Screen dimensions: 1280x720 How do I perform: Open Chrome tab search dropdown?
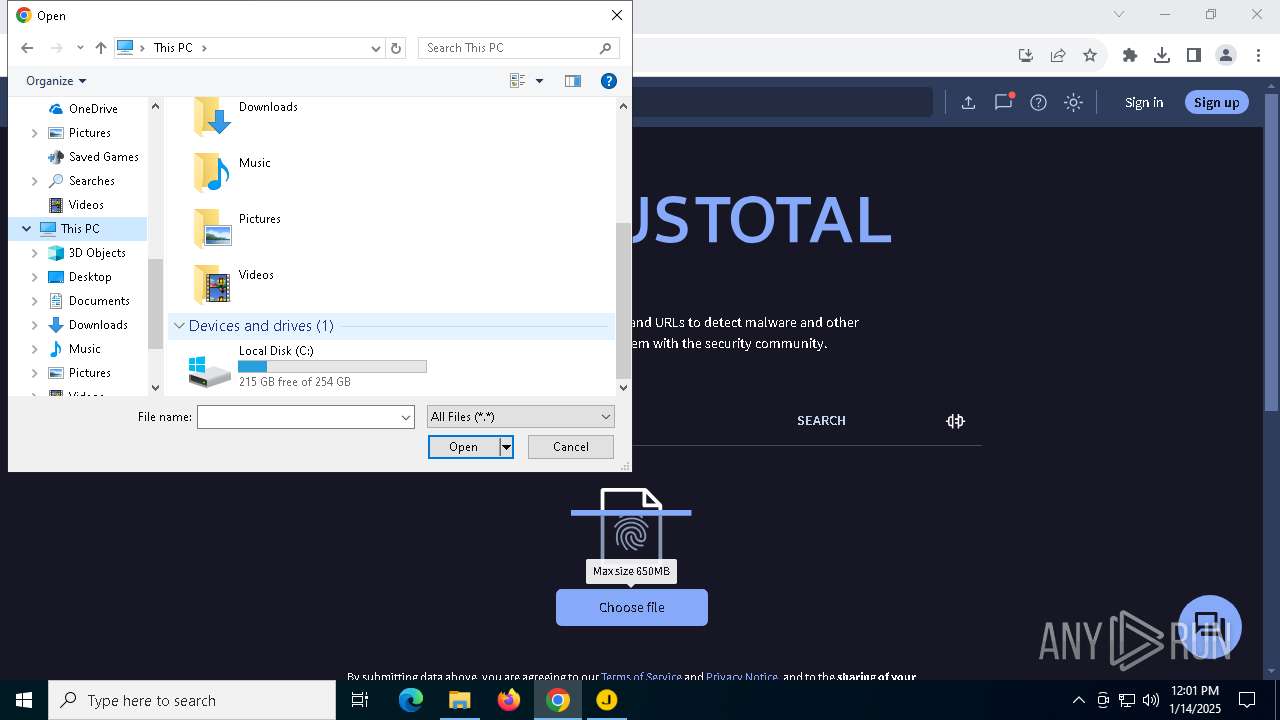point(1119,14)
